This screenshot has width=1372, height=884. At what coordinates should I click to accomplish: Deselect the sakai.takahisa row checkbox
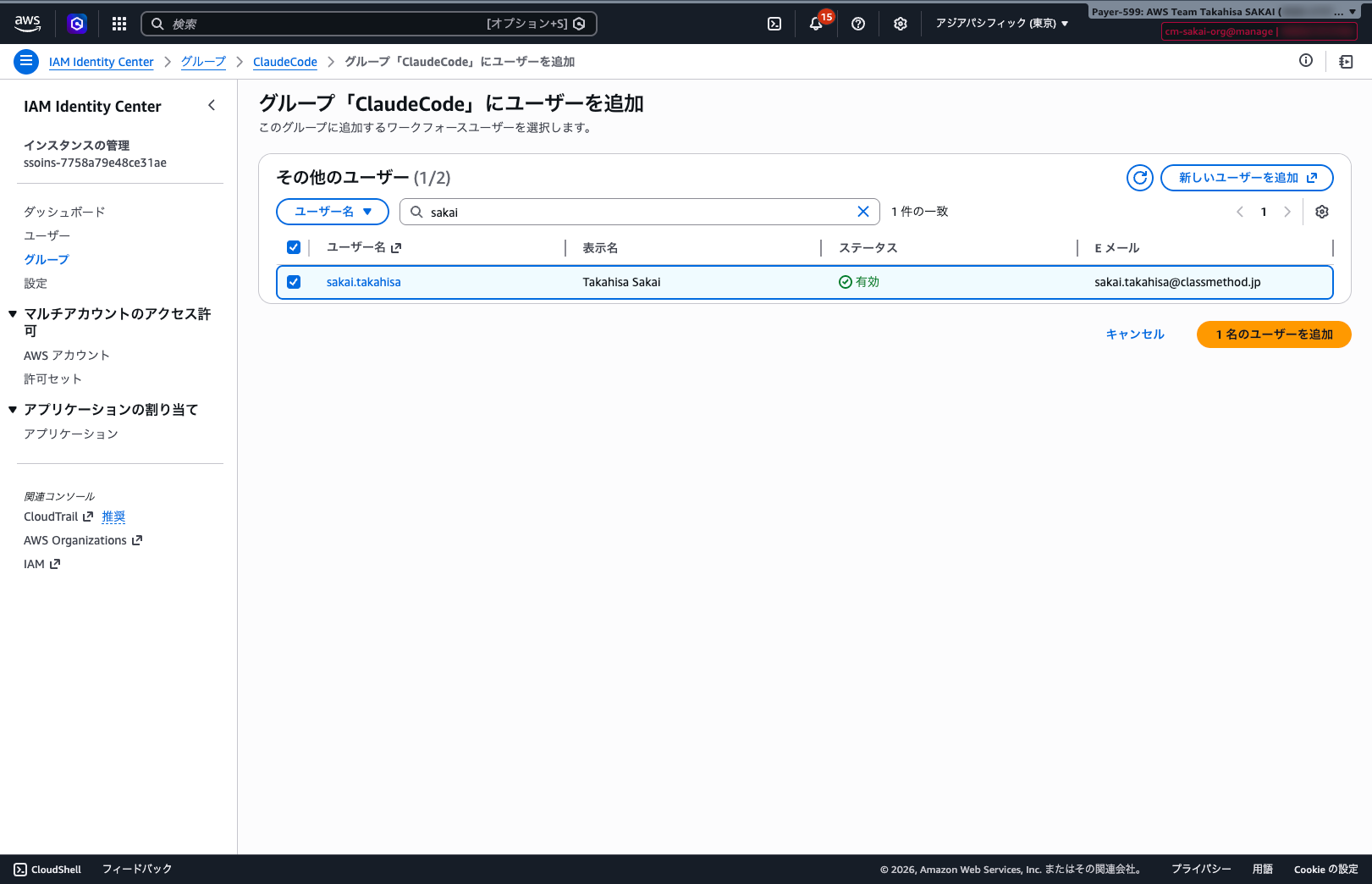[x=294, y=282]
